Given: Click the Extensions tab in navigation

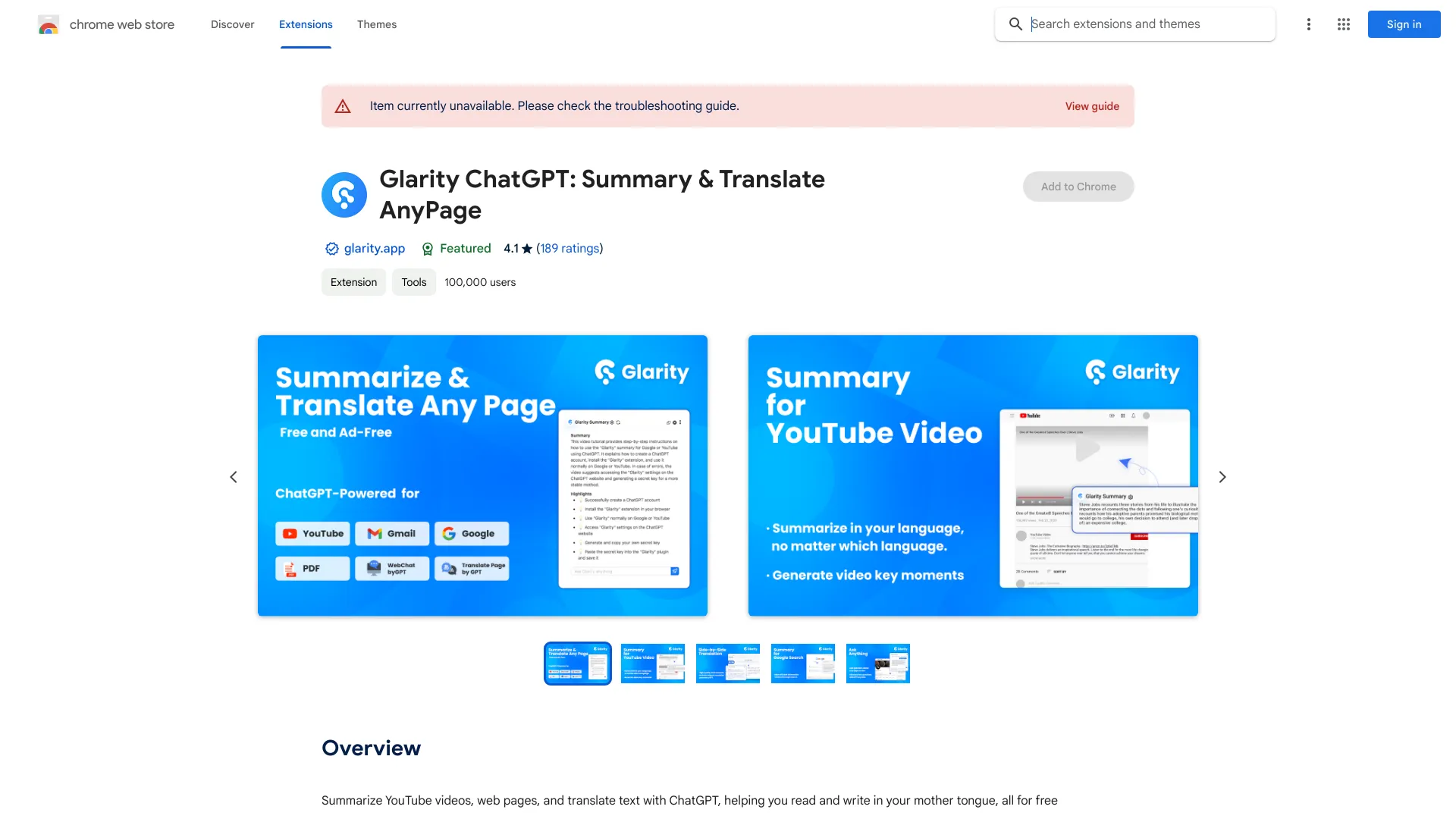Looking at the screenshot, I should [305, 24].
